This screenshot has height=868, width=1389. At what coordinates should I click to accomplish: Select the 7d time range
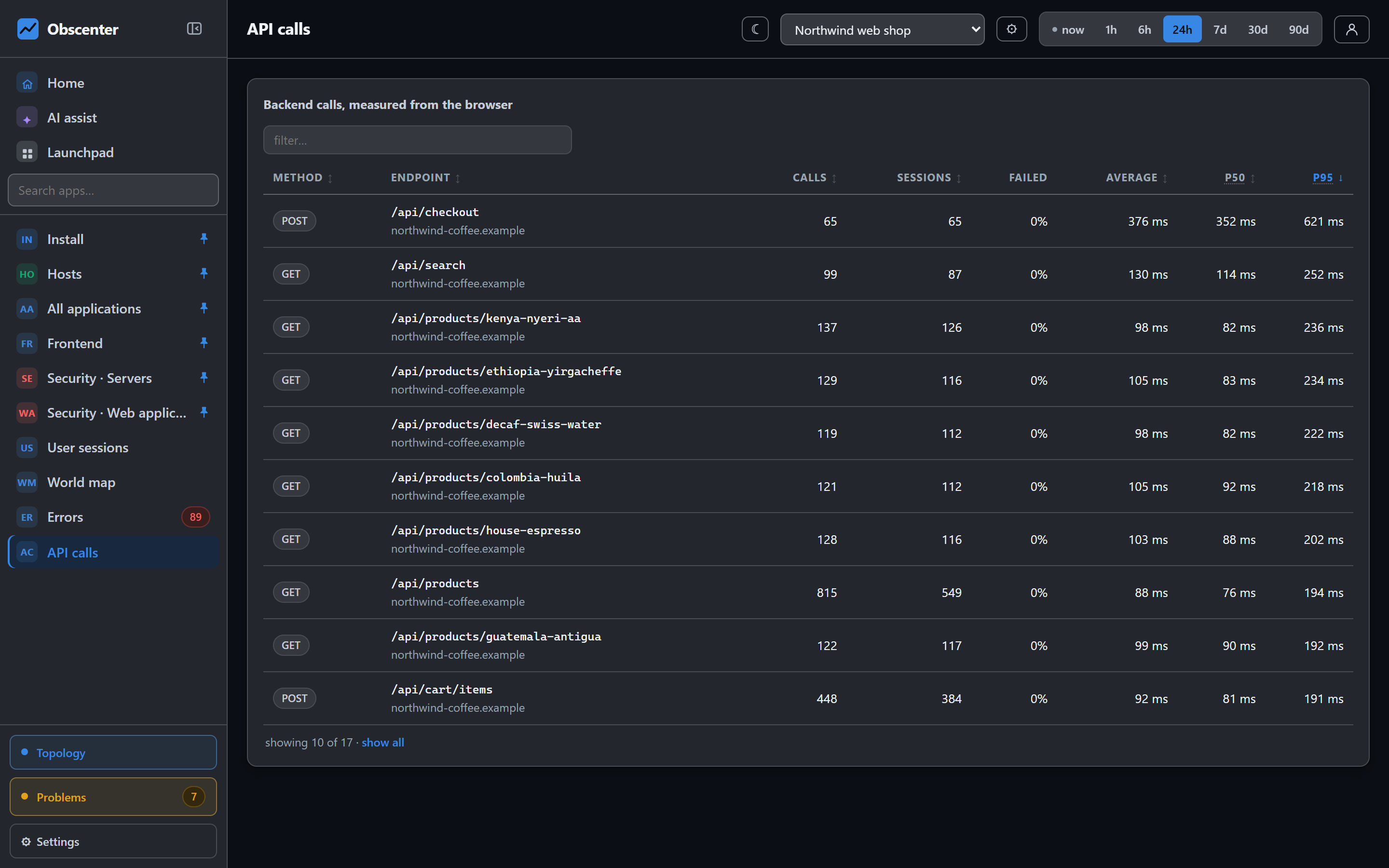[x=1220, y=29]
